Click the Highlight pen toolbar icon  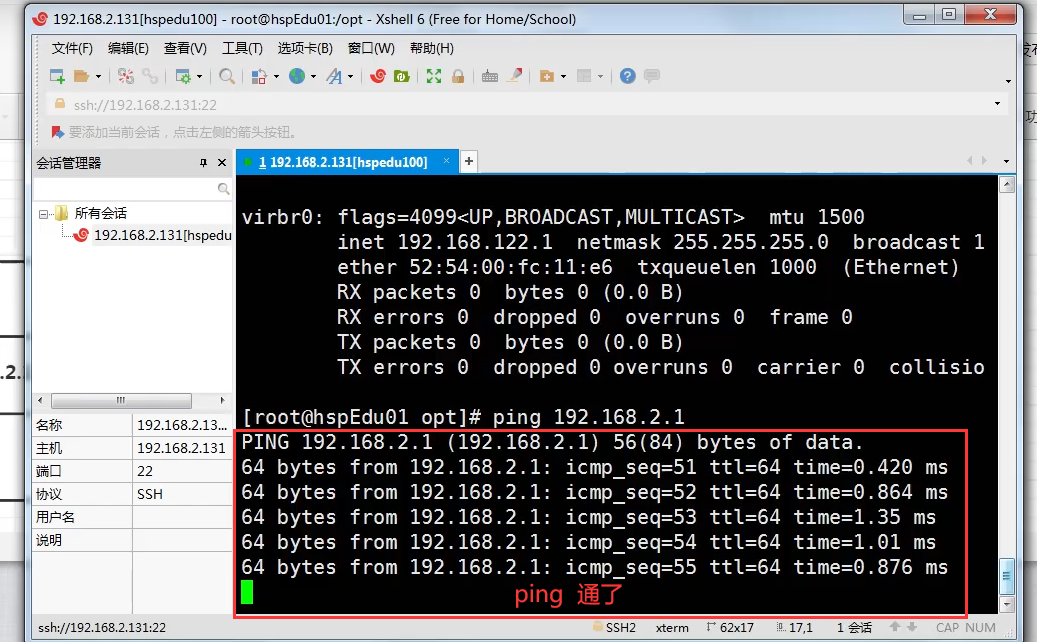tap(515, 76)
